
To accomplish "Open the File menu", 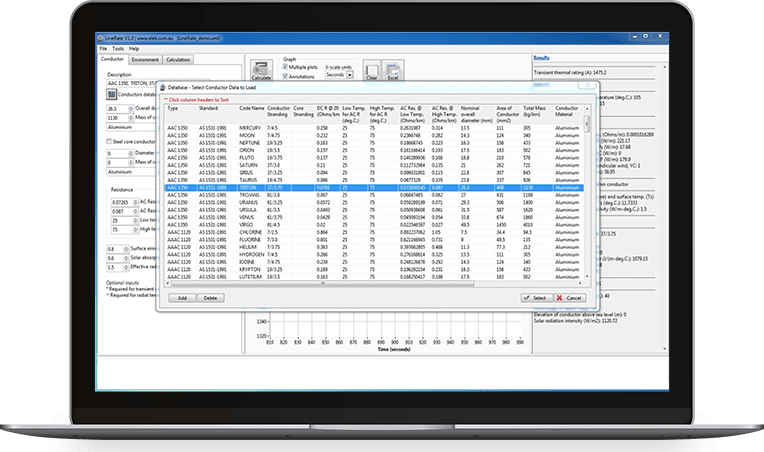I will (103, 49).
